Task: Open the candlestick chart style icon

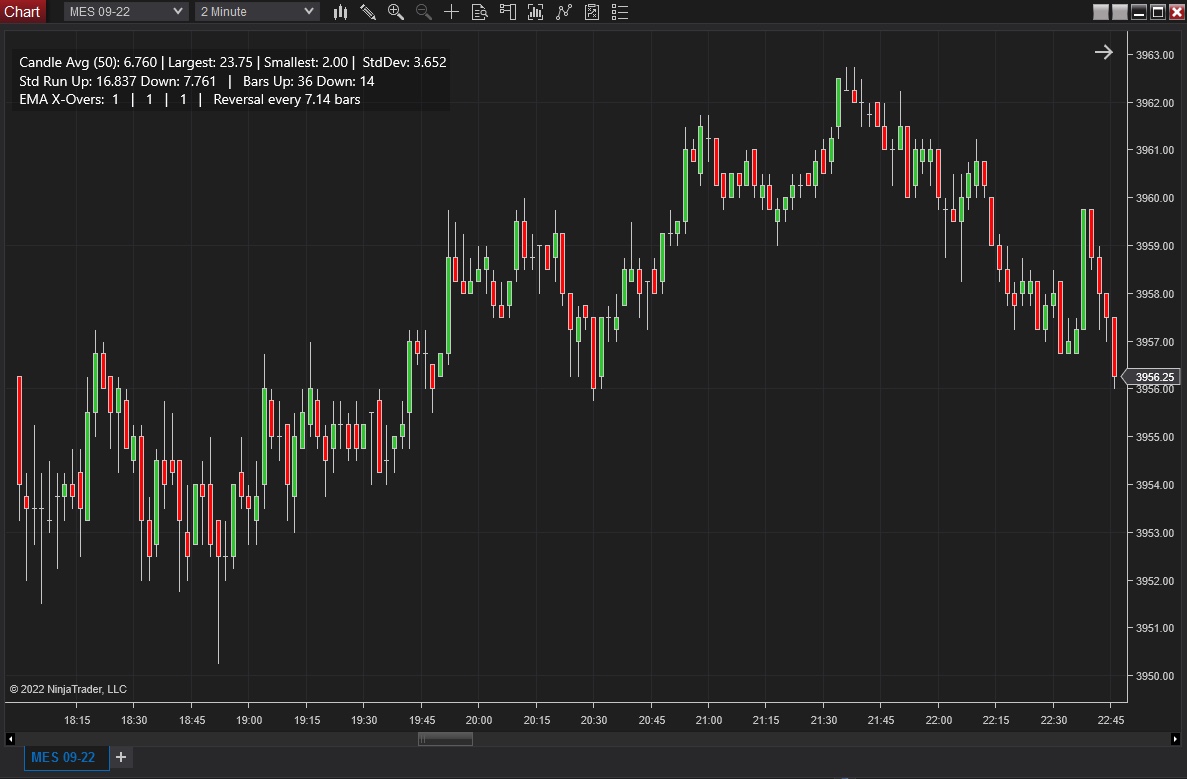Action: [x=340, y=11]
